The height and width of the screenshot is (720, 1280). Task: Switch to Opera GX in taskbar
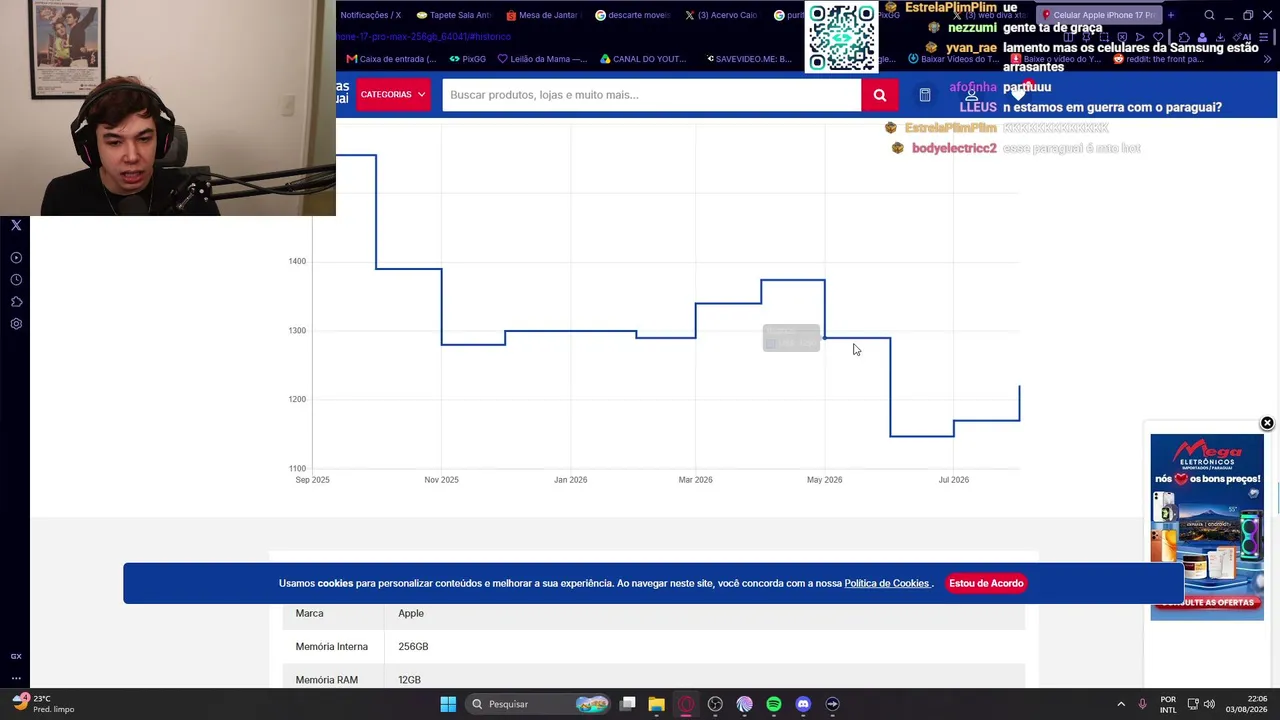click(686, 704)
